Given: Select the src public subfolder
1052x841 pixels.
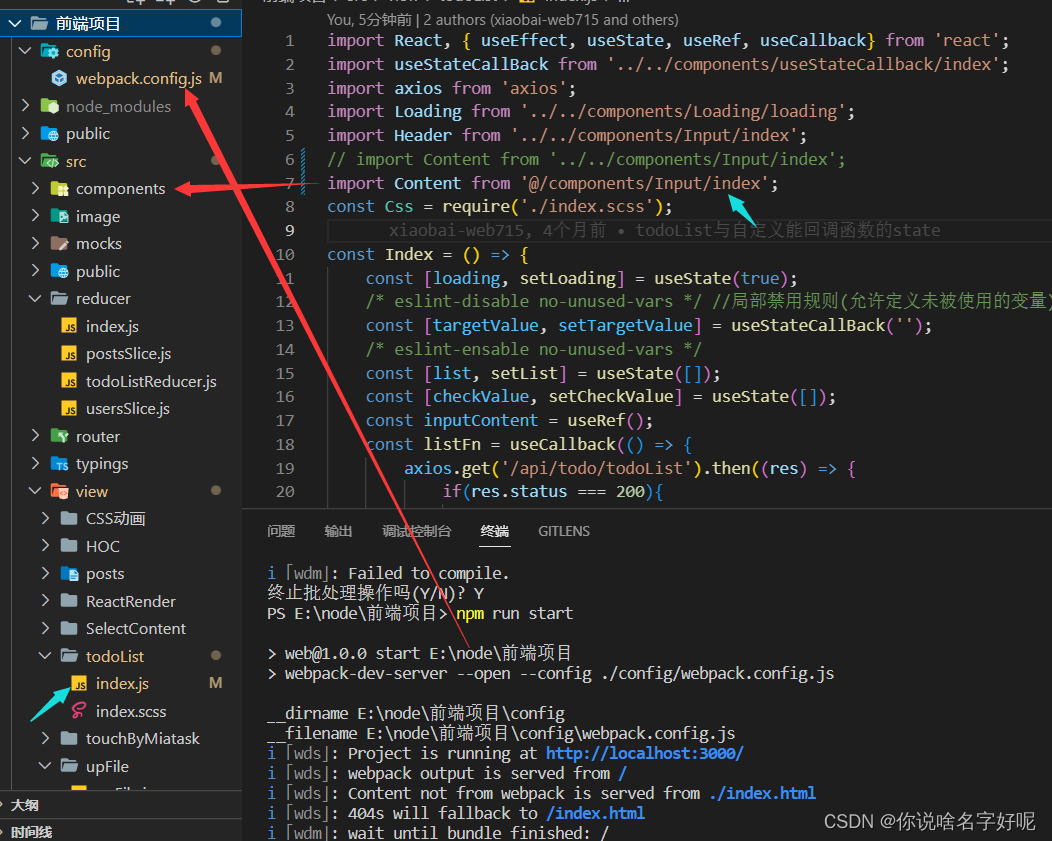Looking at the screenshot, I should pos(98,272).
